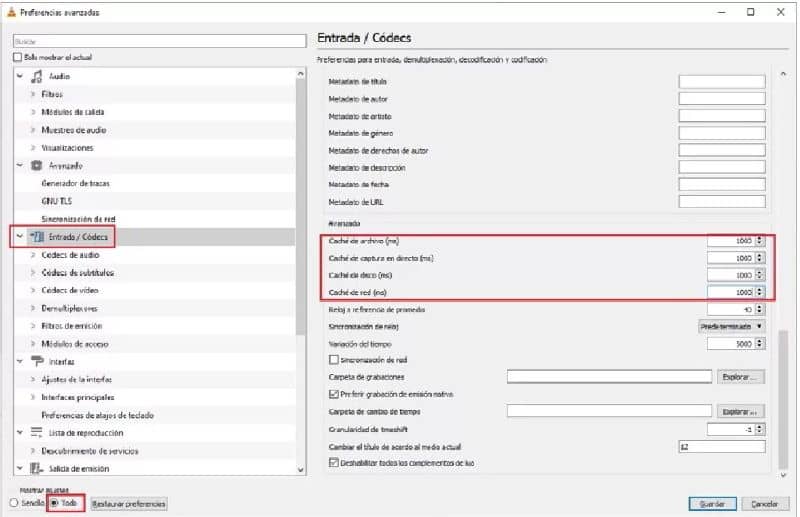Select Módulos de salida tree item
800x517 pixels.
tap(73, 112)
